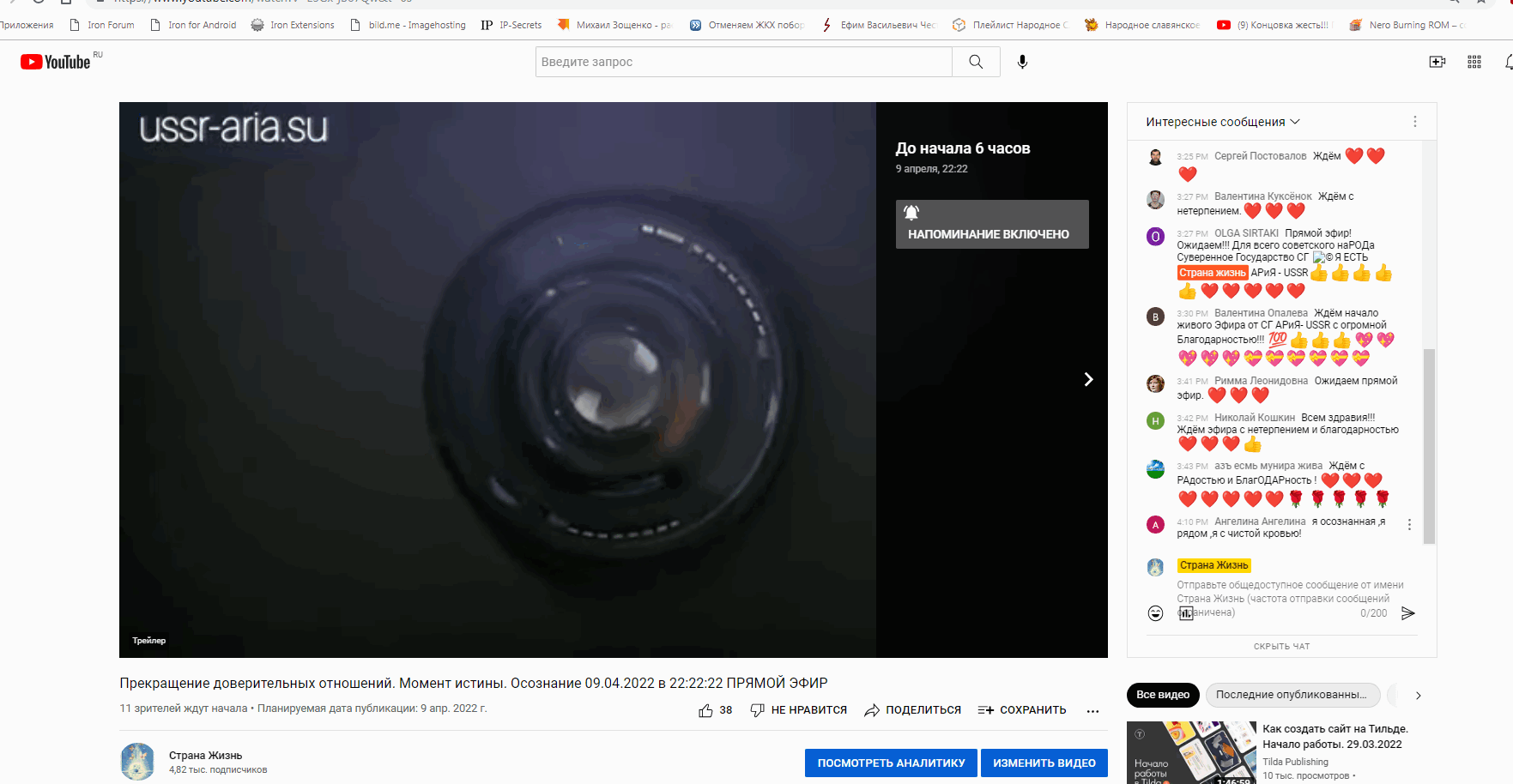
Task: Expand next filter chips with right arrow
Action: click(1418, 696)
